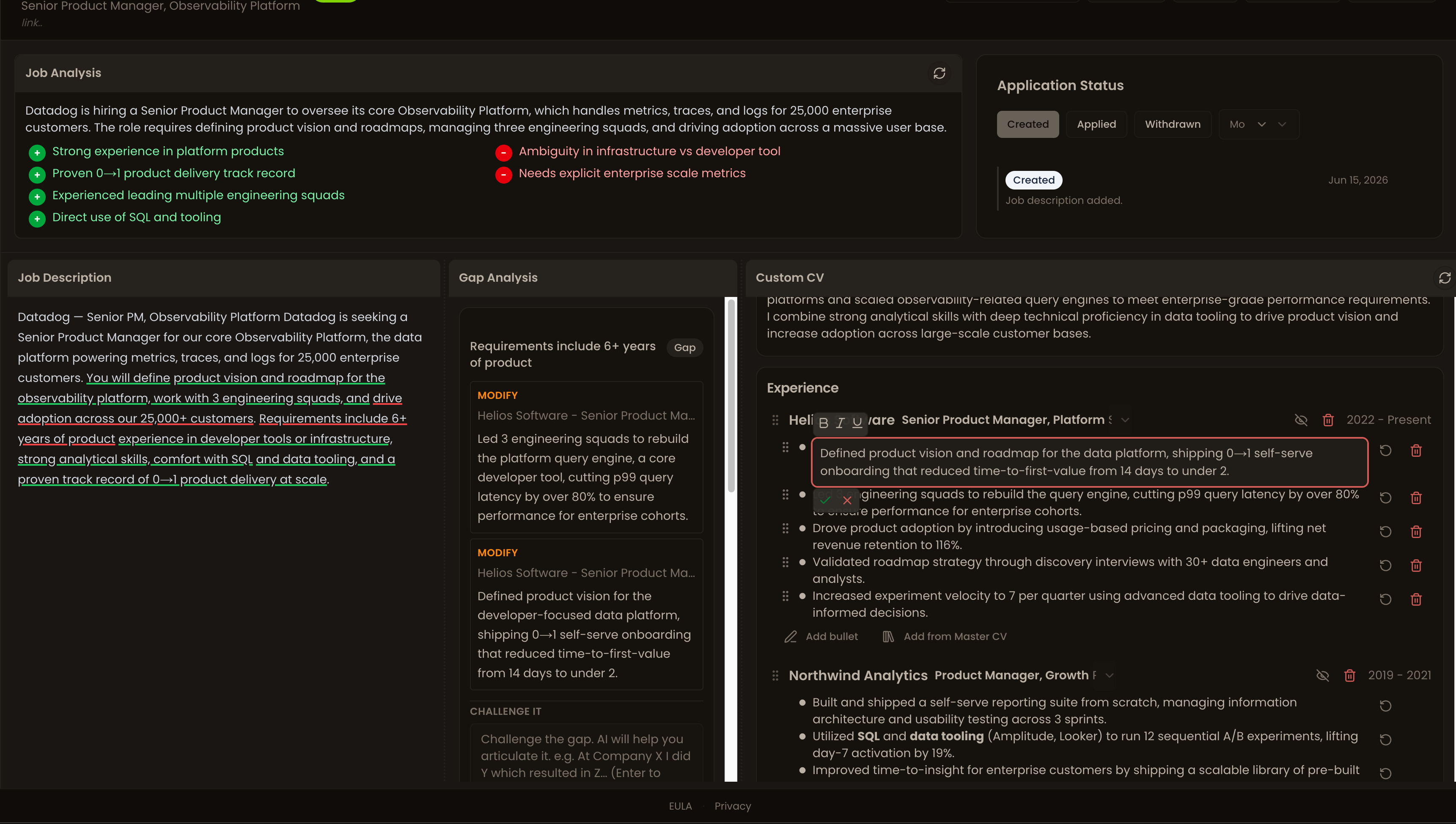Grab drag handle of 'rebuild the query engine' bullet
Viewport: 1456px width, 824px height.
point(786,494)
